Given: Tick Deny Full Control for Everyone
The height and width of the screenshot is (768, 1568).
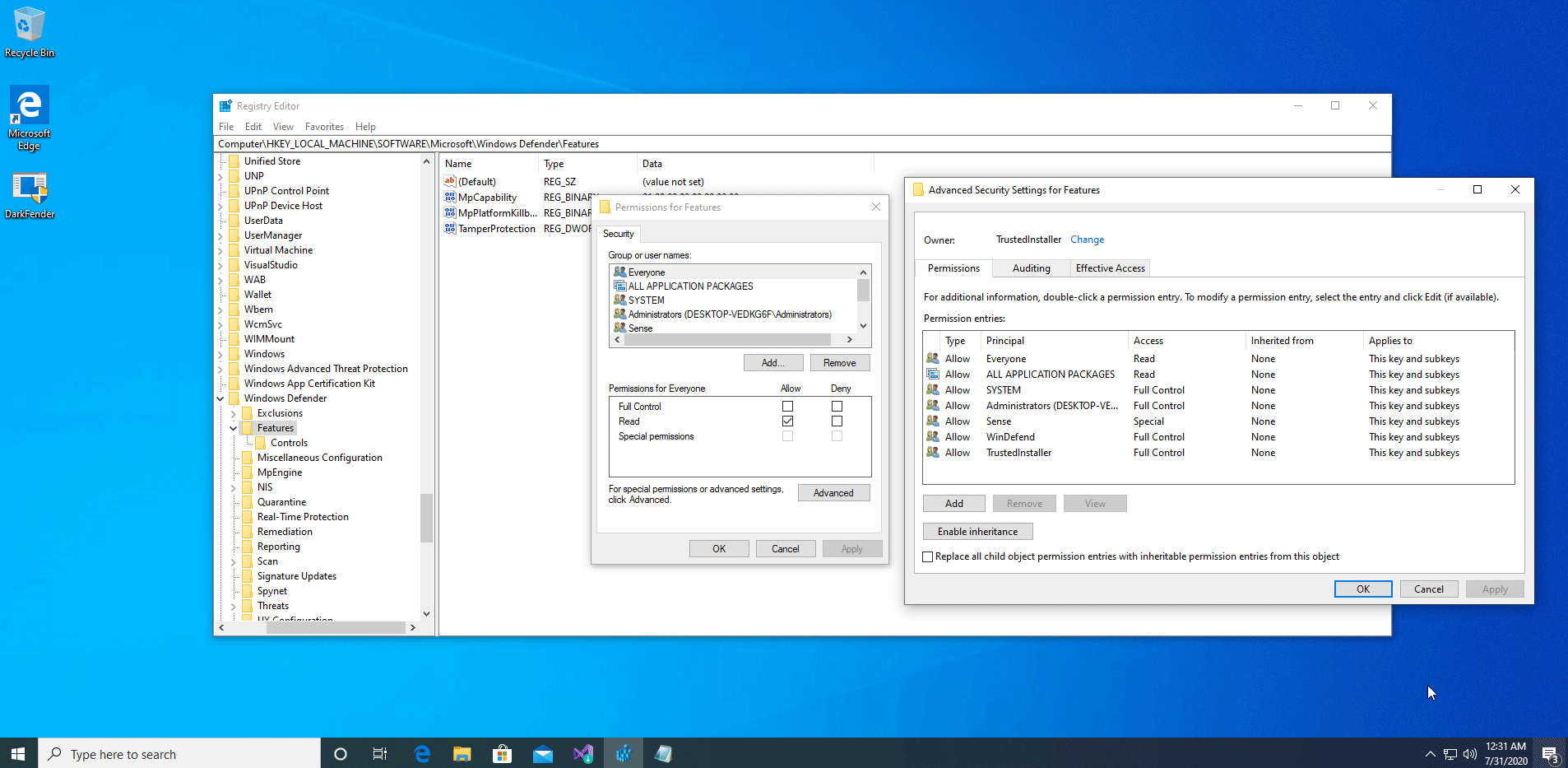Looking at the screenshot, I should [837, 407].
